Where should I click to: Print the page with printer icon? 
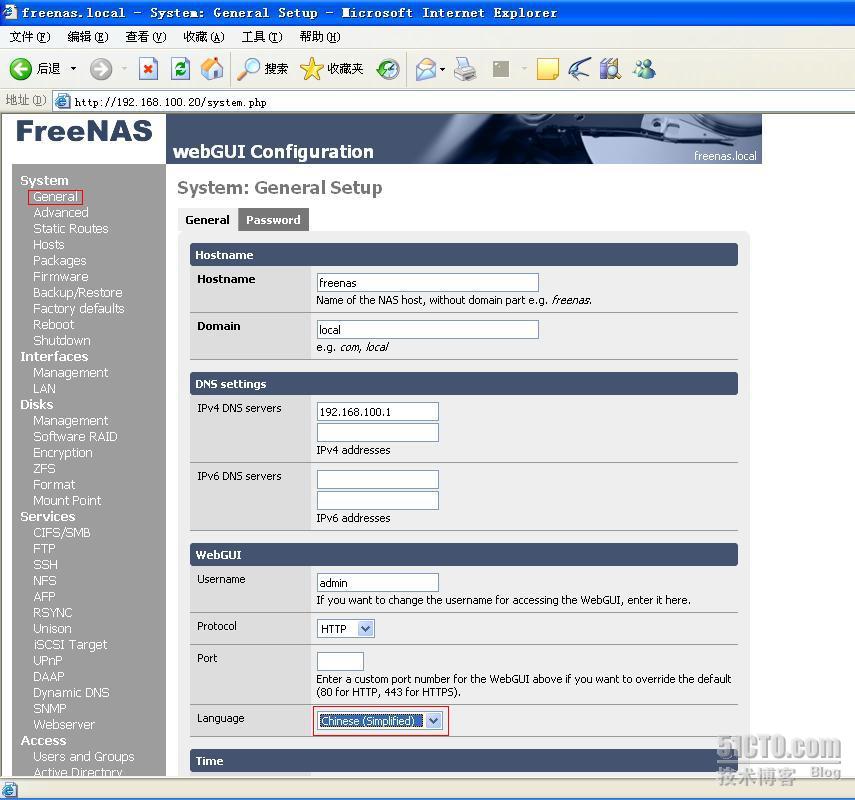[465, 69]
